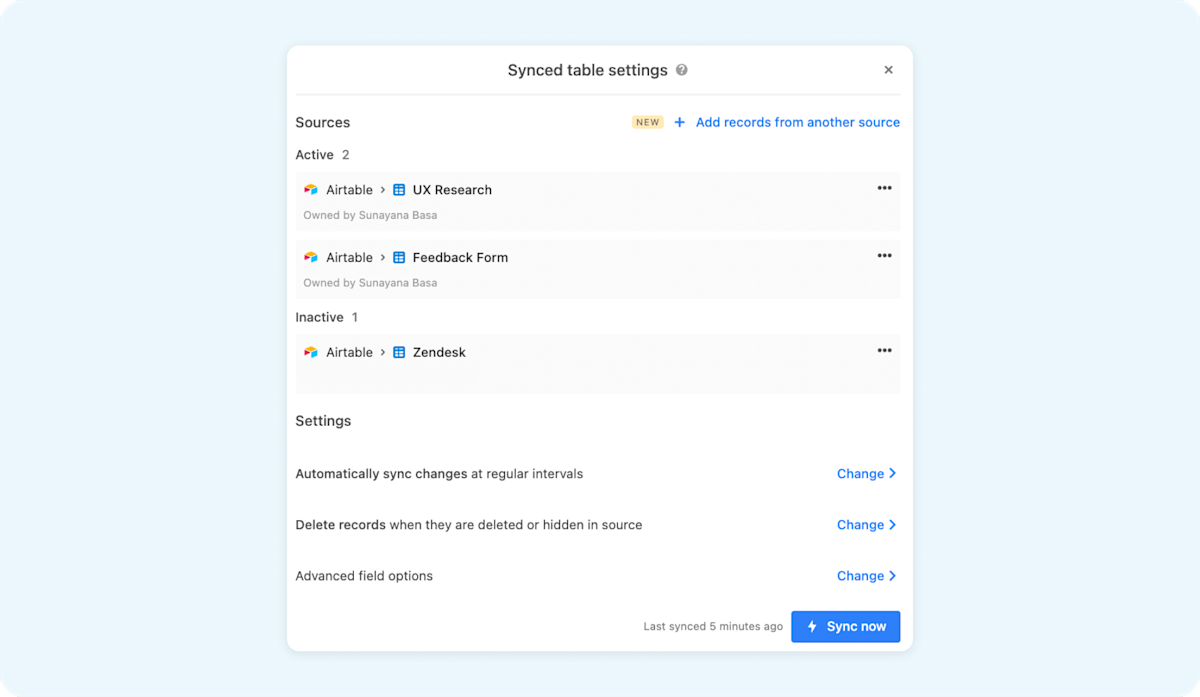Open the options menu for the Zendesk source
The image size is (1200, 697).
pyautogui.click(x=884, y=350)
